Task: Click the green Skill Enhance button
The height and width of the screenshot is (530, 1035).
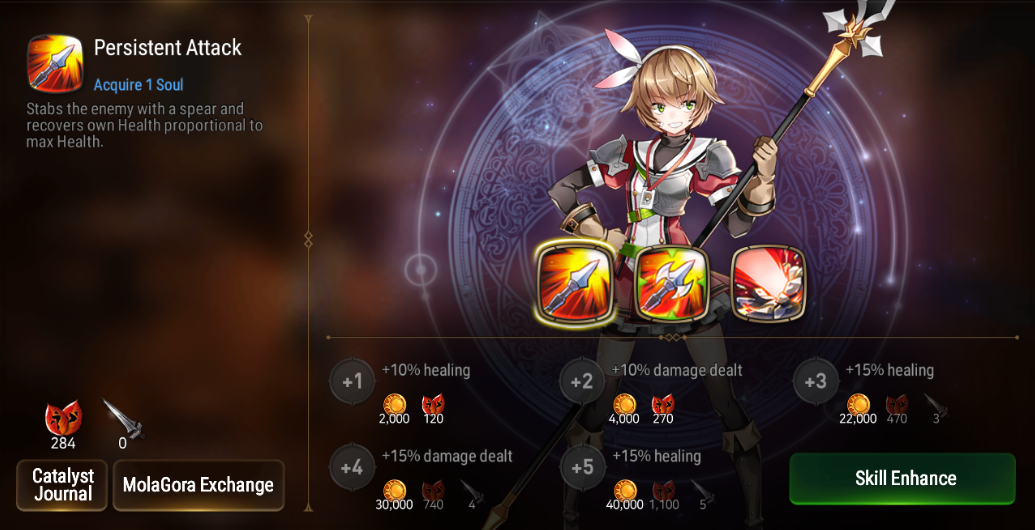Action: [902, 479]
